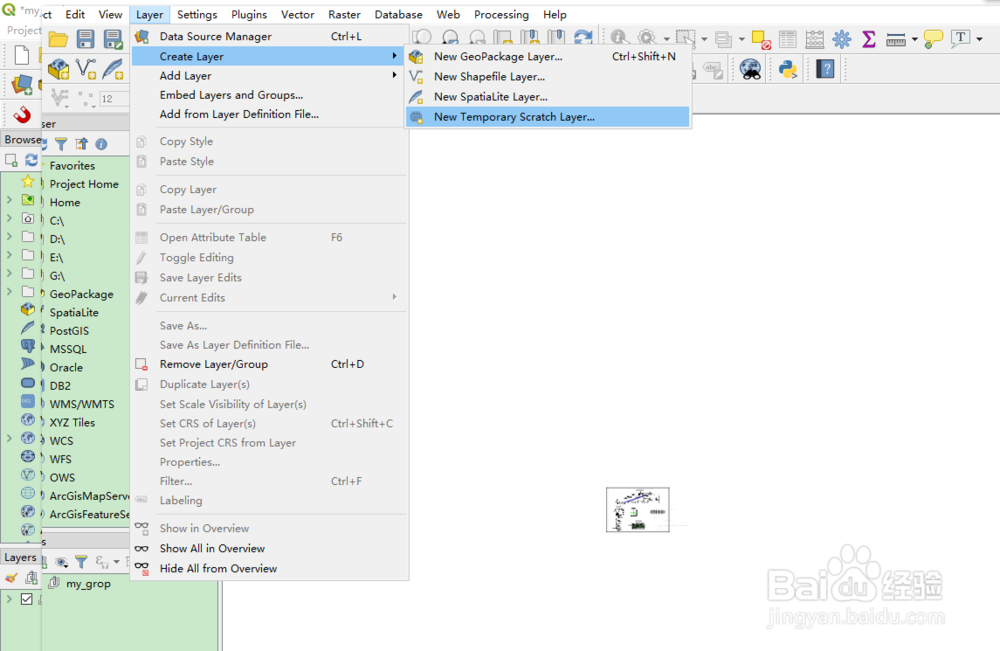Click the Layers panel filter legend icon
Screen dimensions: 1000x651
[81, 562]
